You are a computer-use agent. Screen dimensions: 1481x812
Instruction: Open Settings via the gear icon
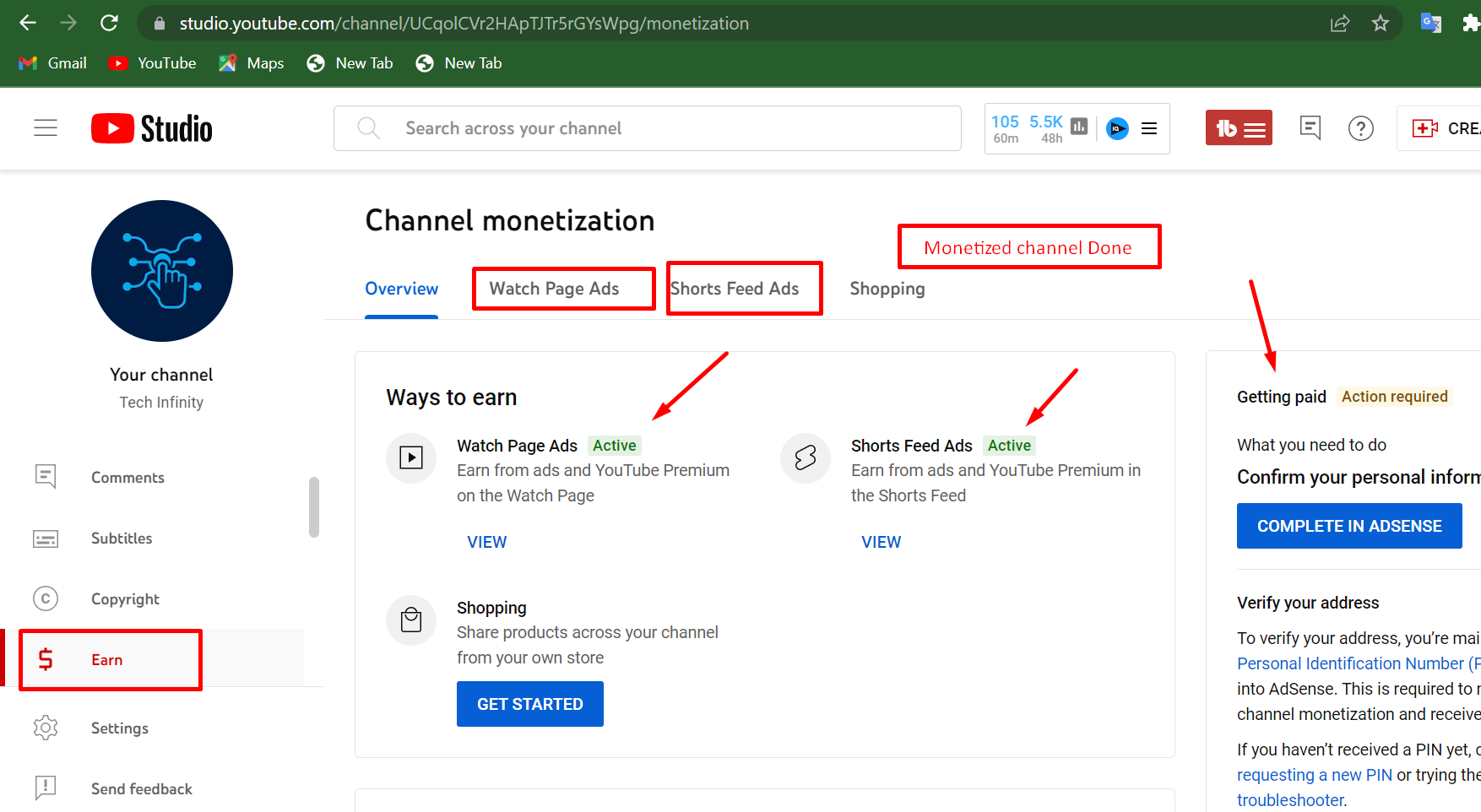[119, 728]
